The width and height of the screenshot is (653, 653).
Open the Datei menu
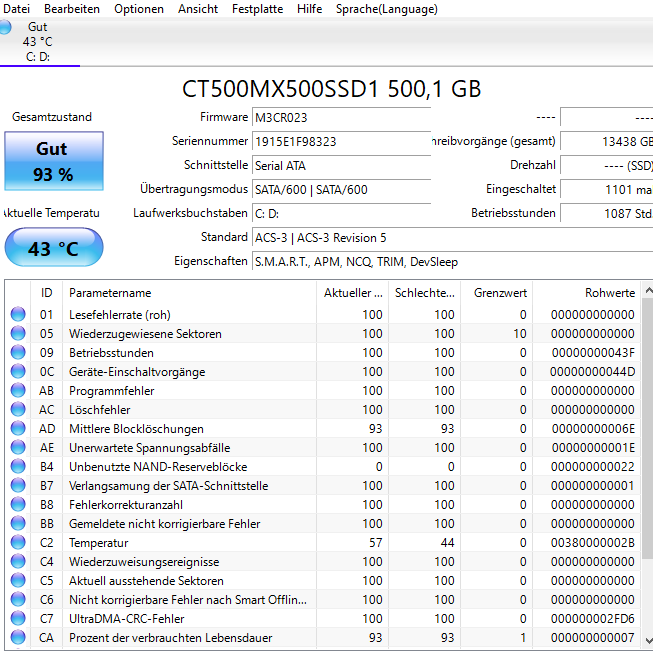pyautogui.click(x=16, y=9)
